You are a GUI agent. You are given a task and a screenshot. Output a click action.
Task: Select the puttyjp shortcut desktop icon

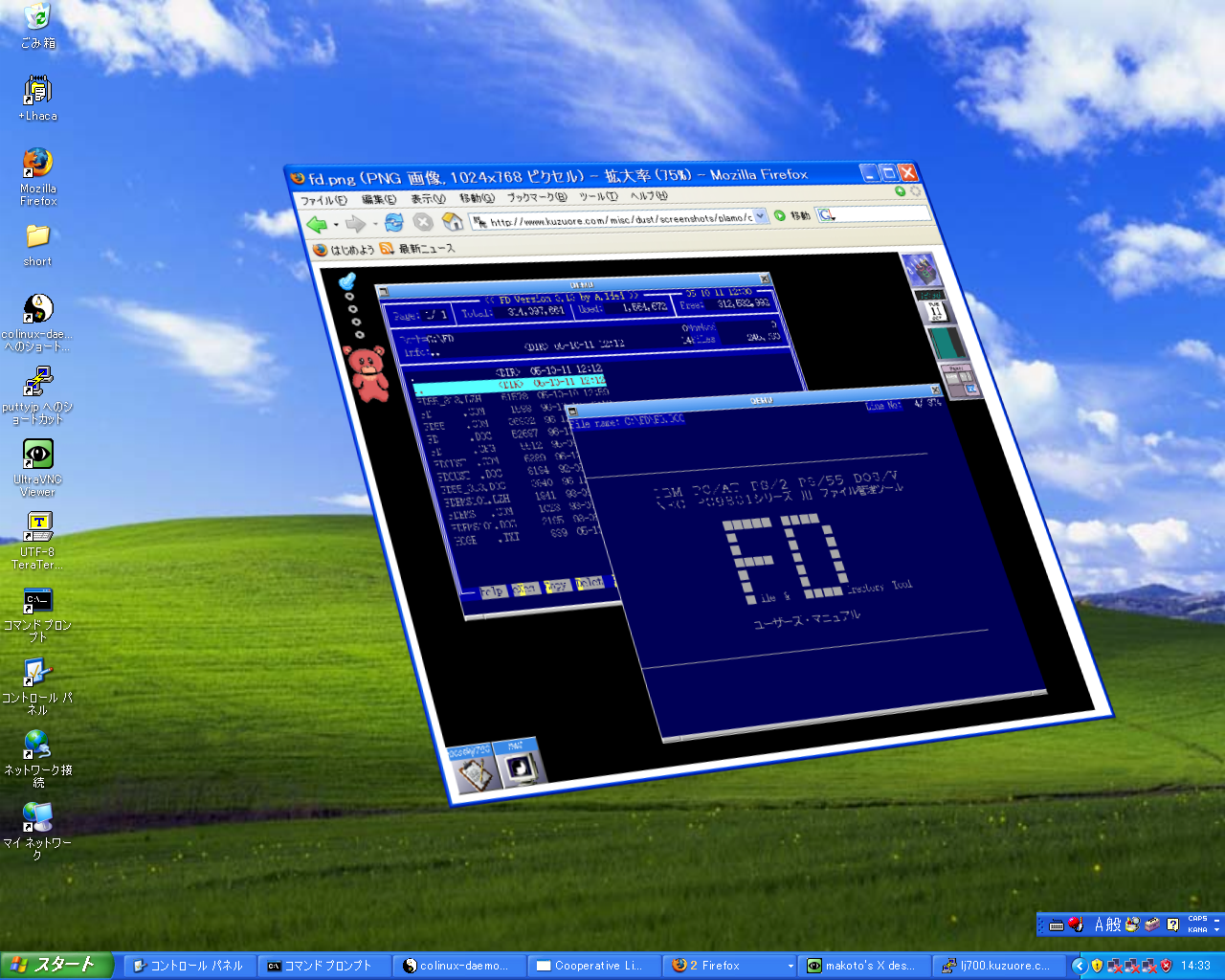tap(37, 396)
